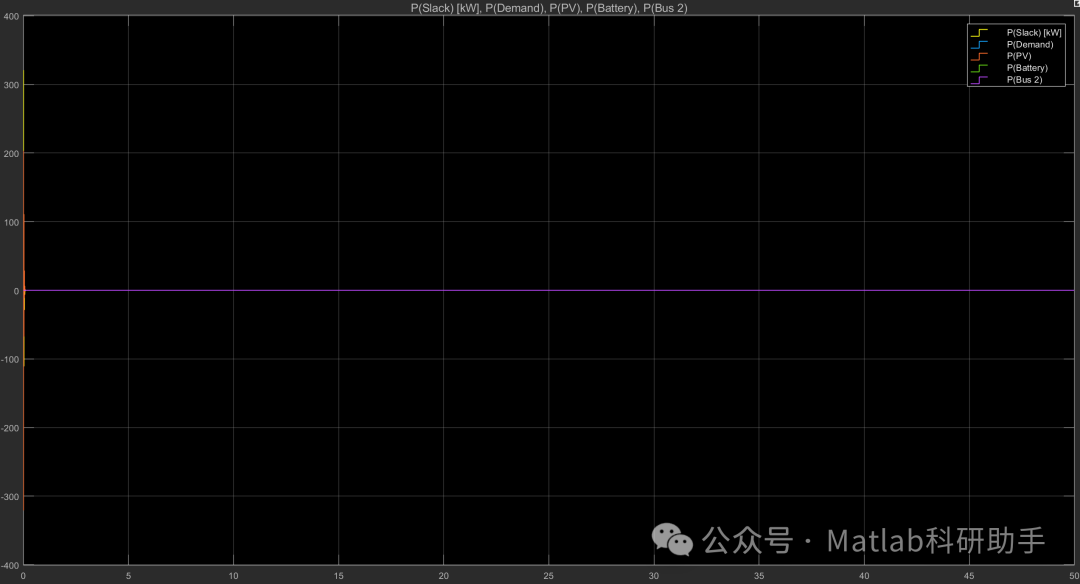Select the scope plot title text
The height and width of the screenshot is (584, 1080).
tap(549, 8)
